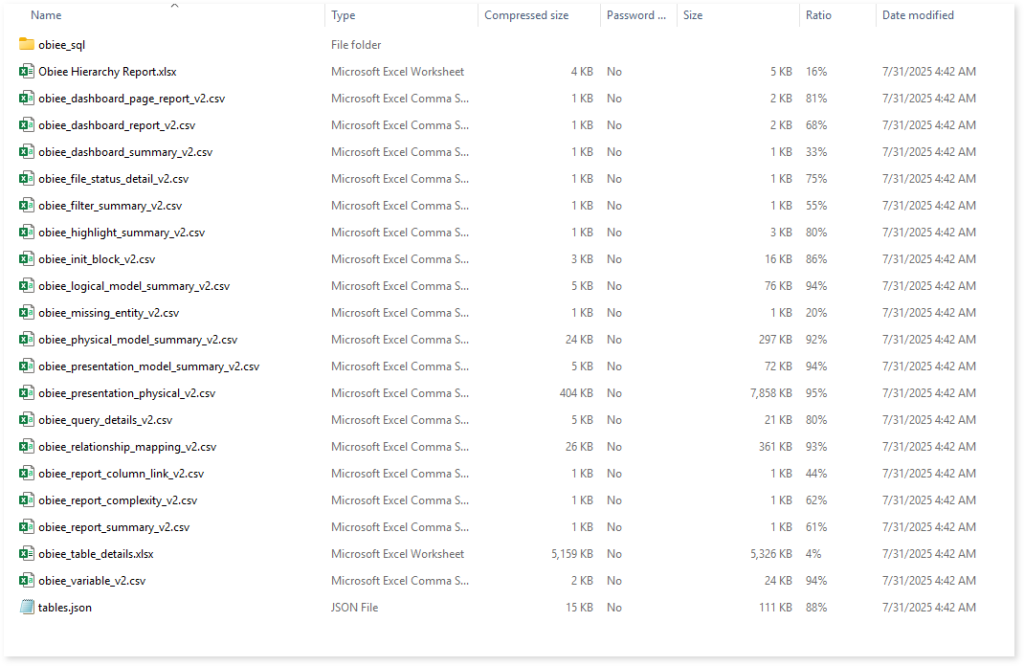Screen dimensions: 1024x666
Task: Click the Excel icon for Obiee Hierarchy Report.xlsx
Action: pyautogui.click(x=27, y=71)
